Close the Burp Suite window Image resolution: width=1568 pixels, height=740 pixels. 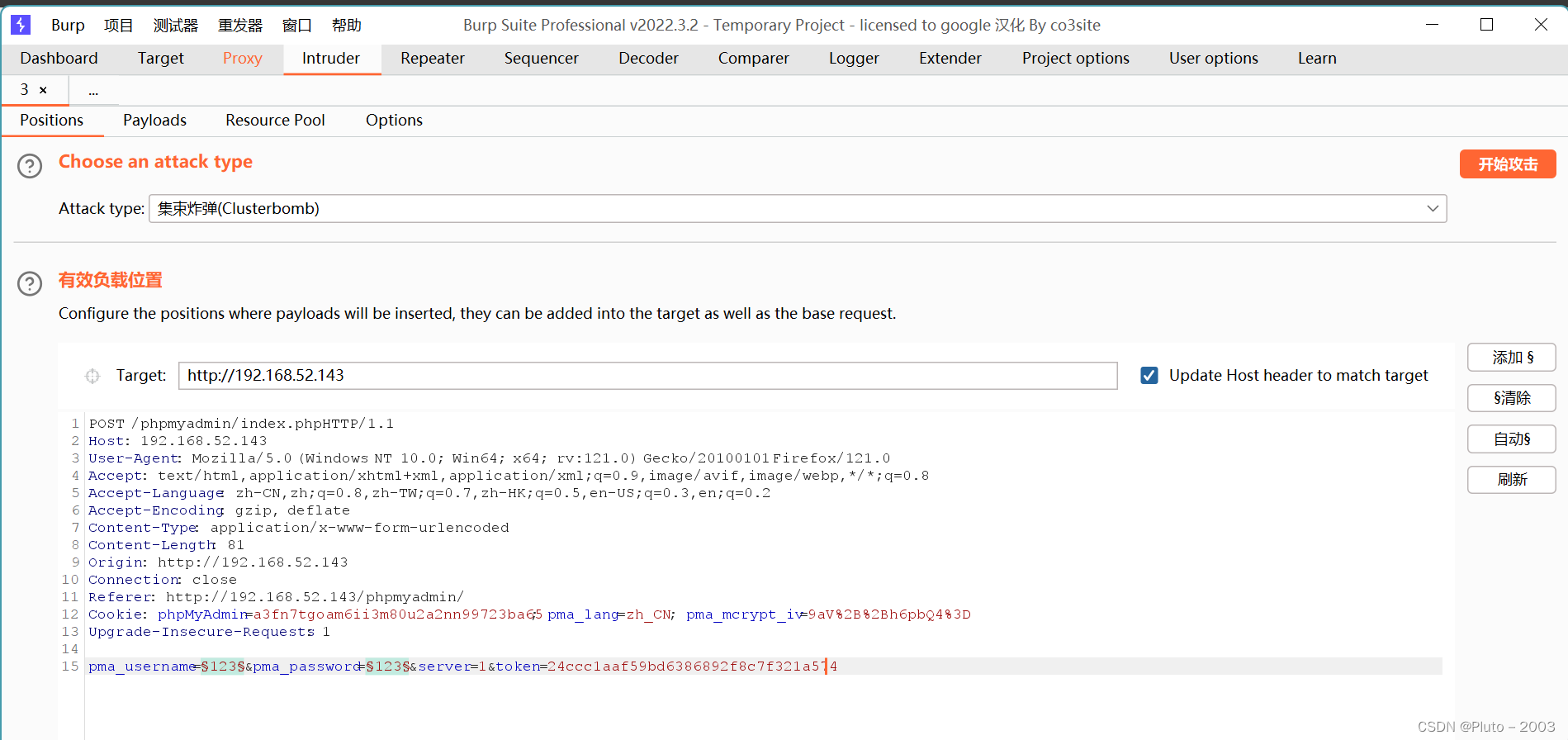click(1541, 25)
